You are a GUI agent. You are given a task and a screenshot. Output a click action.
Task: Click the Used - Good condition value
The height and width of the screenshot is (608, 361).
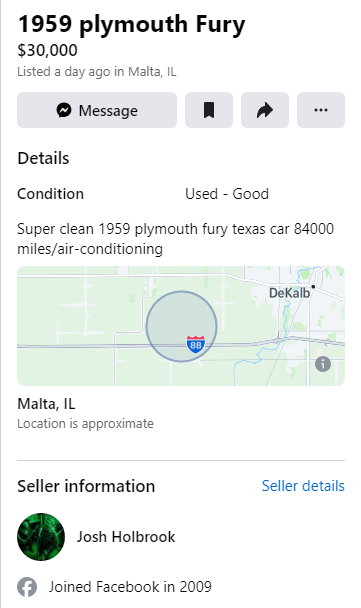click(x=227, y=194)
